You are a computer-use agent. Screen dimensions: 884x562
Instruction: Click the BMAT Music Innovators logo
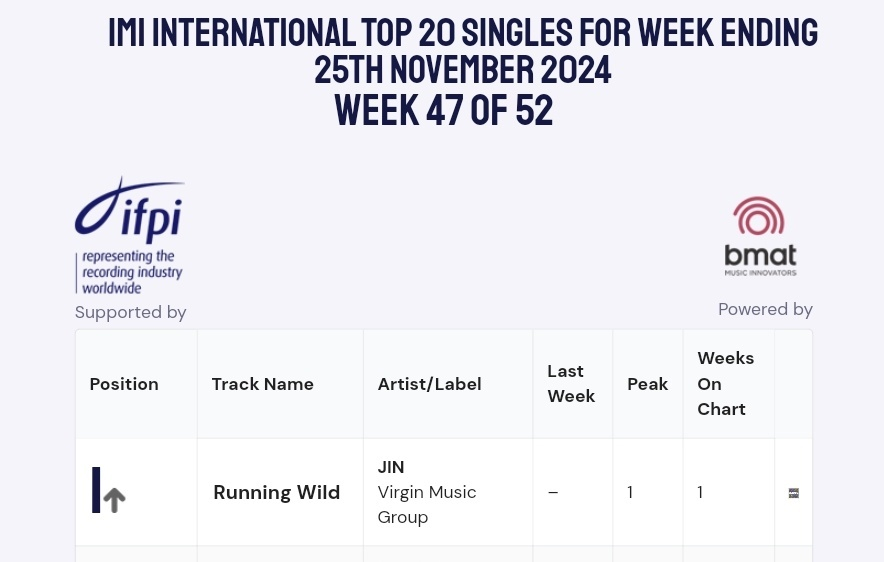760,236
